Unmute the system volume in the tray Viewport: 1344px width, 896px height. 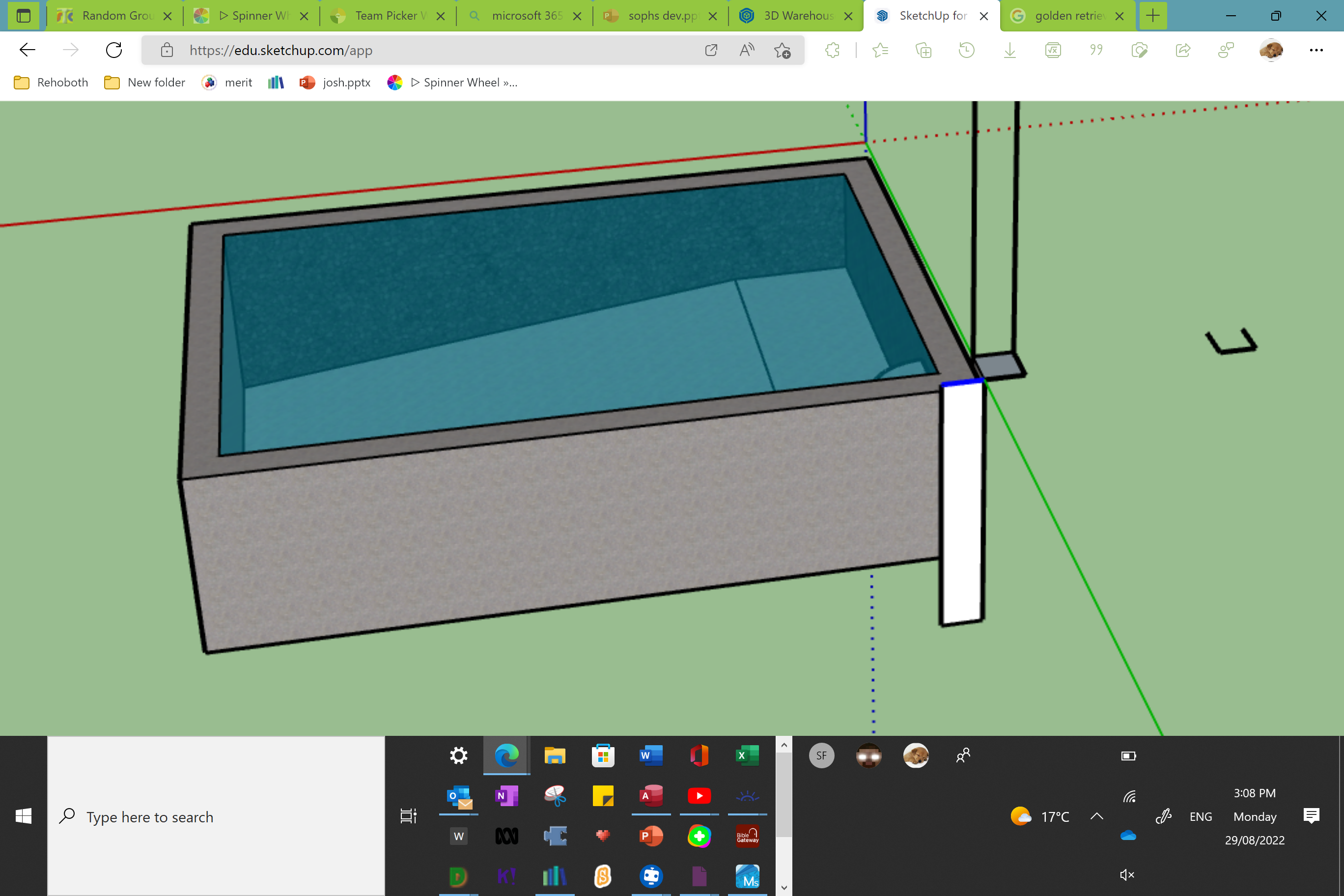pos(1127,874)
